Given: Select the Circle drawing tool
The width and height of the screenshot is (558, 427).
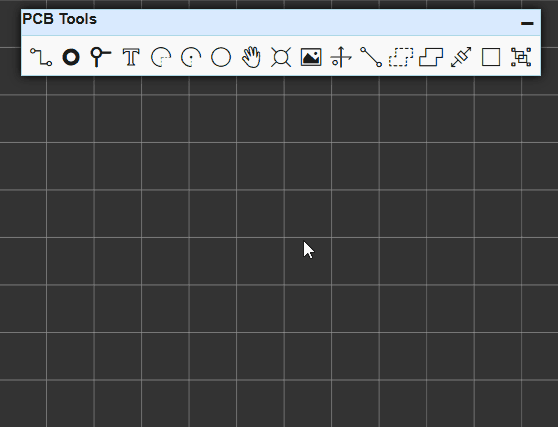Looking at the screenshot, I should (x=221, y=57).
